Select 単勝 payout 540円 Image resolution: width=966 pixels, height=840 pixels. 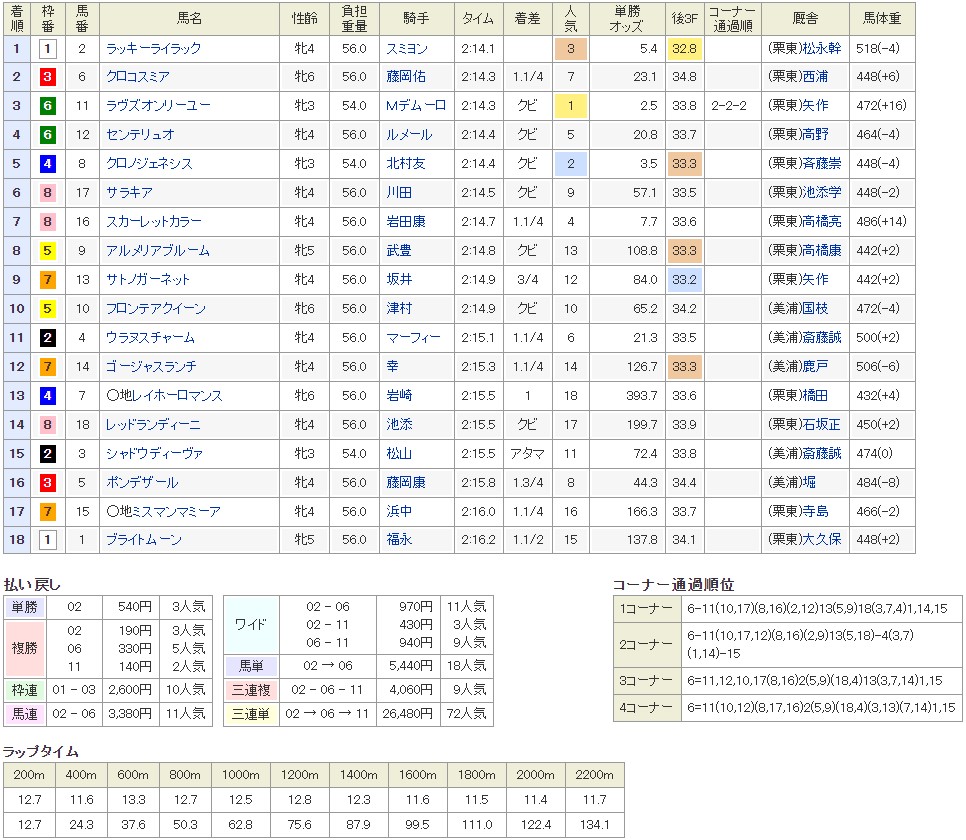click(135, 607)
